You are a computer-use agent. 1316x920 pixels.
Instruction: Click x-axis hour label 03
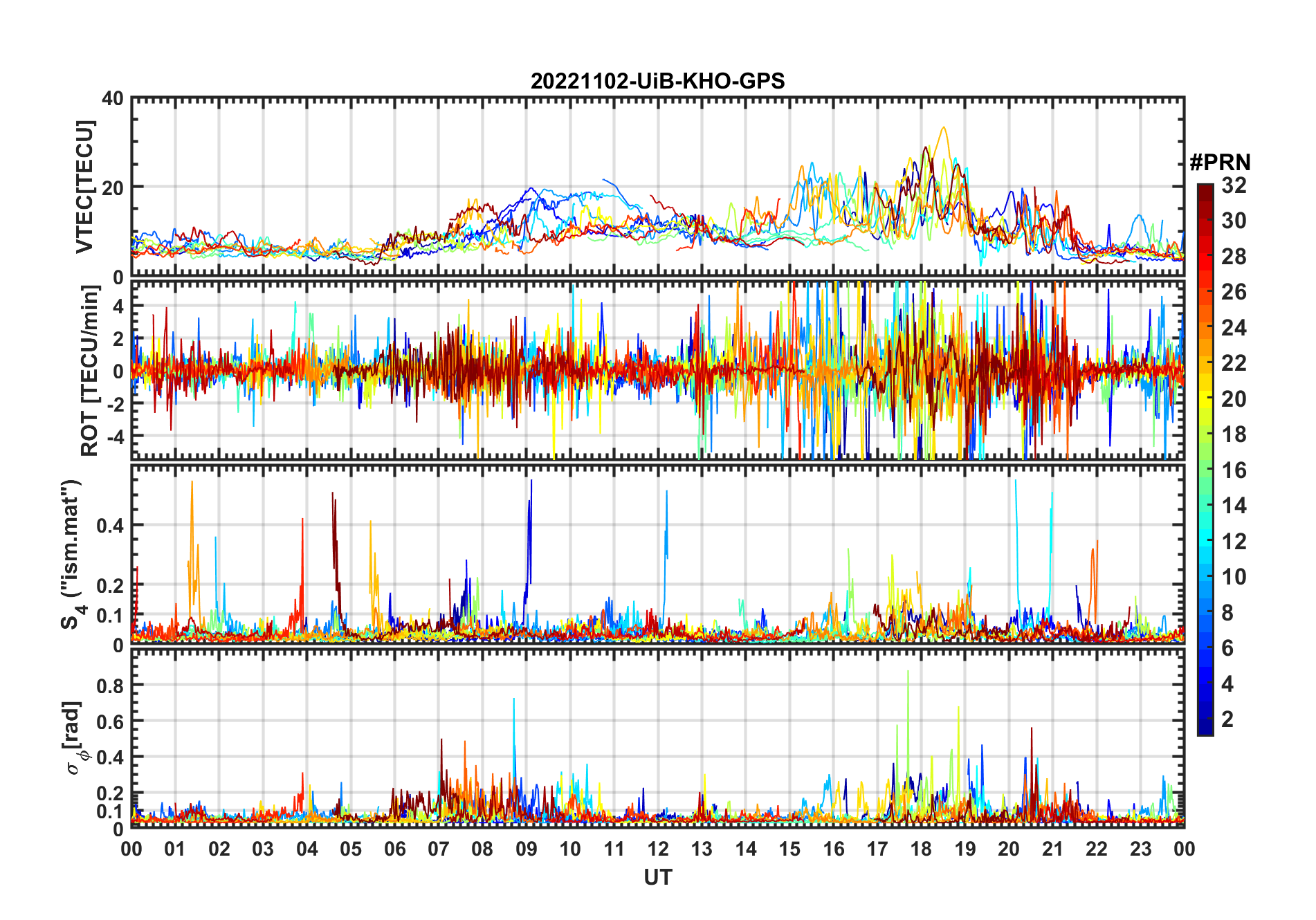[263, 849]
